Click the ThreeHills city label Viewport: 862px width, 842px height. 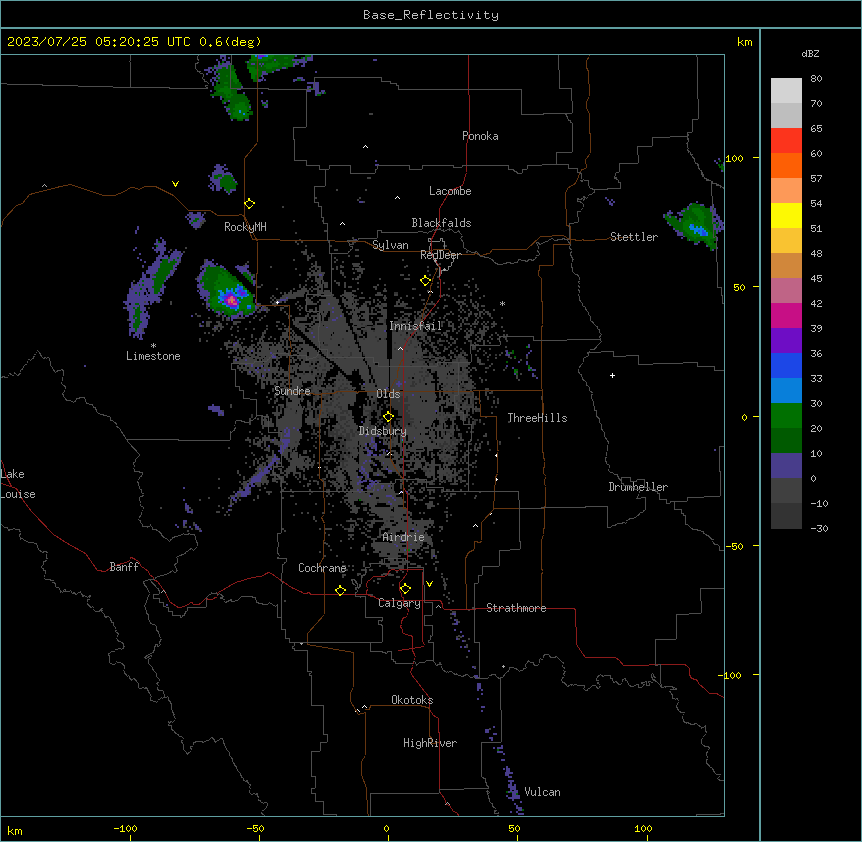537,418
